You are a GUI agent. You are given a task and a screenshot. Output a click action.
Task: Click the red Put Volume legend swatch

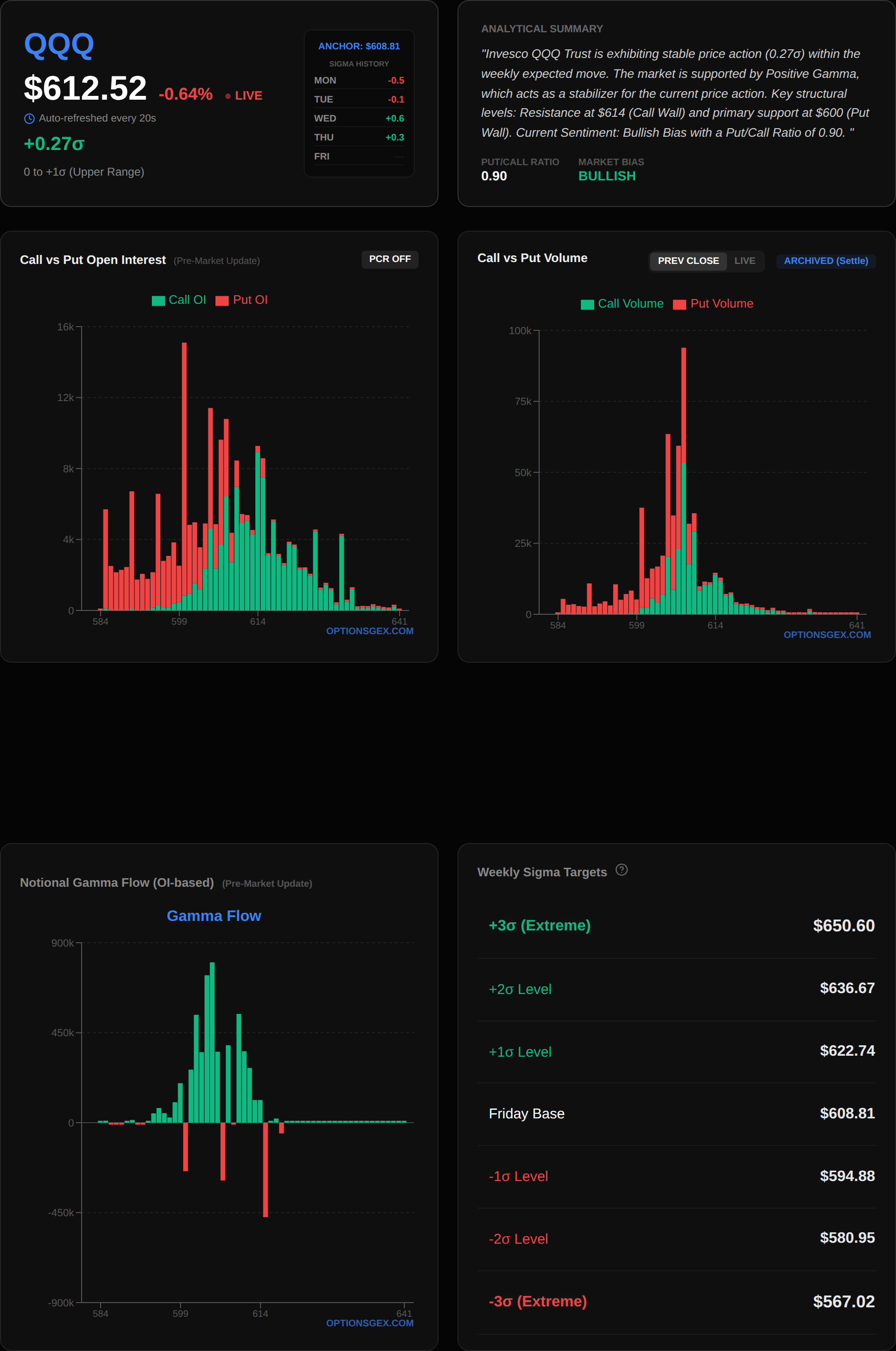pyautogui.click(x=679, y=305)
